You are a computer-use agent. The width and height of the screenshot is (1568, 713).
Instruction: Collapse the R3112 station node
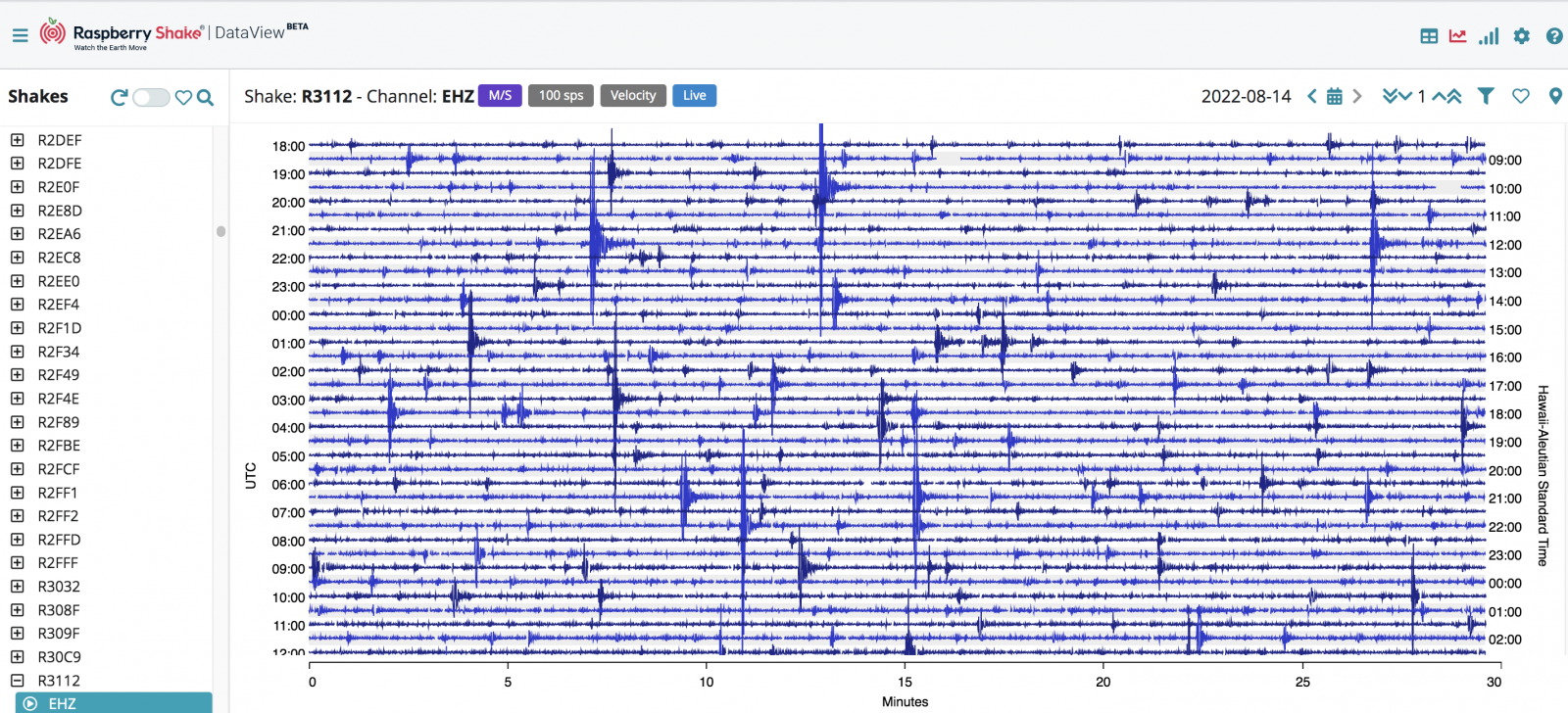[x=17, y=681]
